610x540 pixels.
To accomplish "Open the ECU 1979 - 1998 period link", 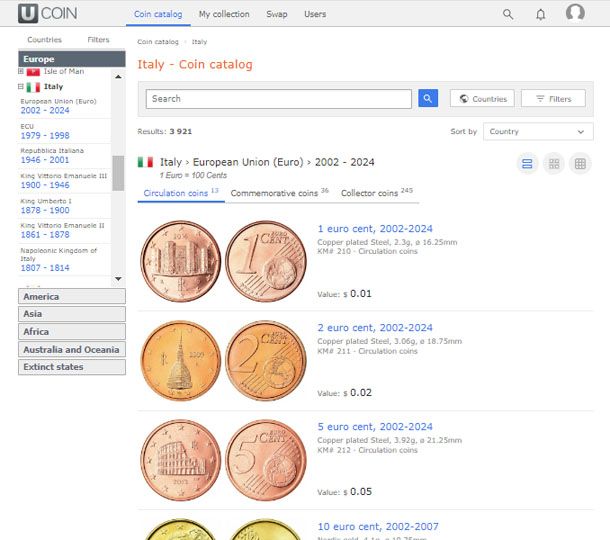I will coord(45,135).
